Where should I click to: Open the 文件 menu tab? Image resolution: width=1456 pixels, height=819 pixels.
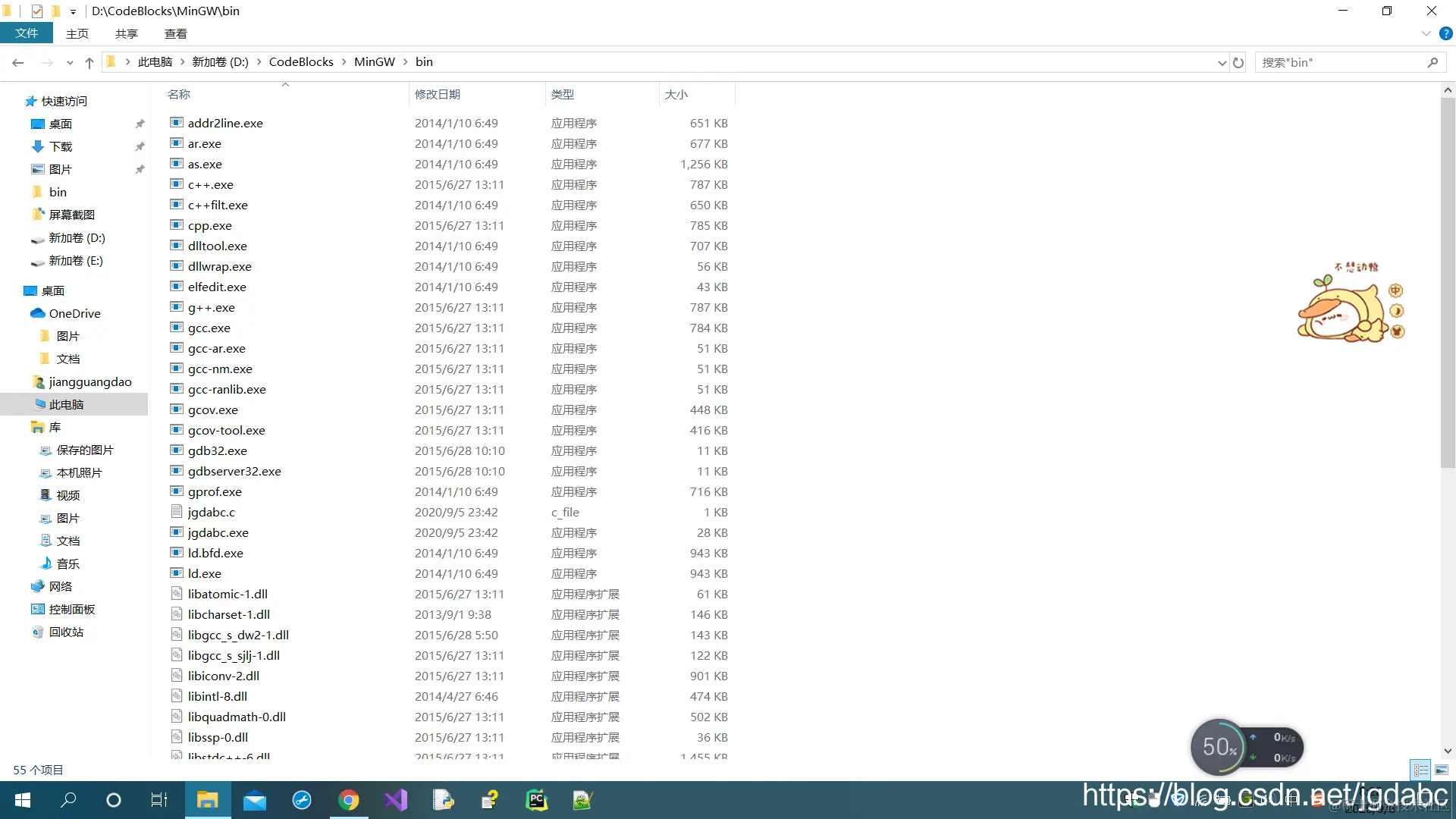click(27, 33)
